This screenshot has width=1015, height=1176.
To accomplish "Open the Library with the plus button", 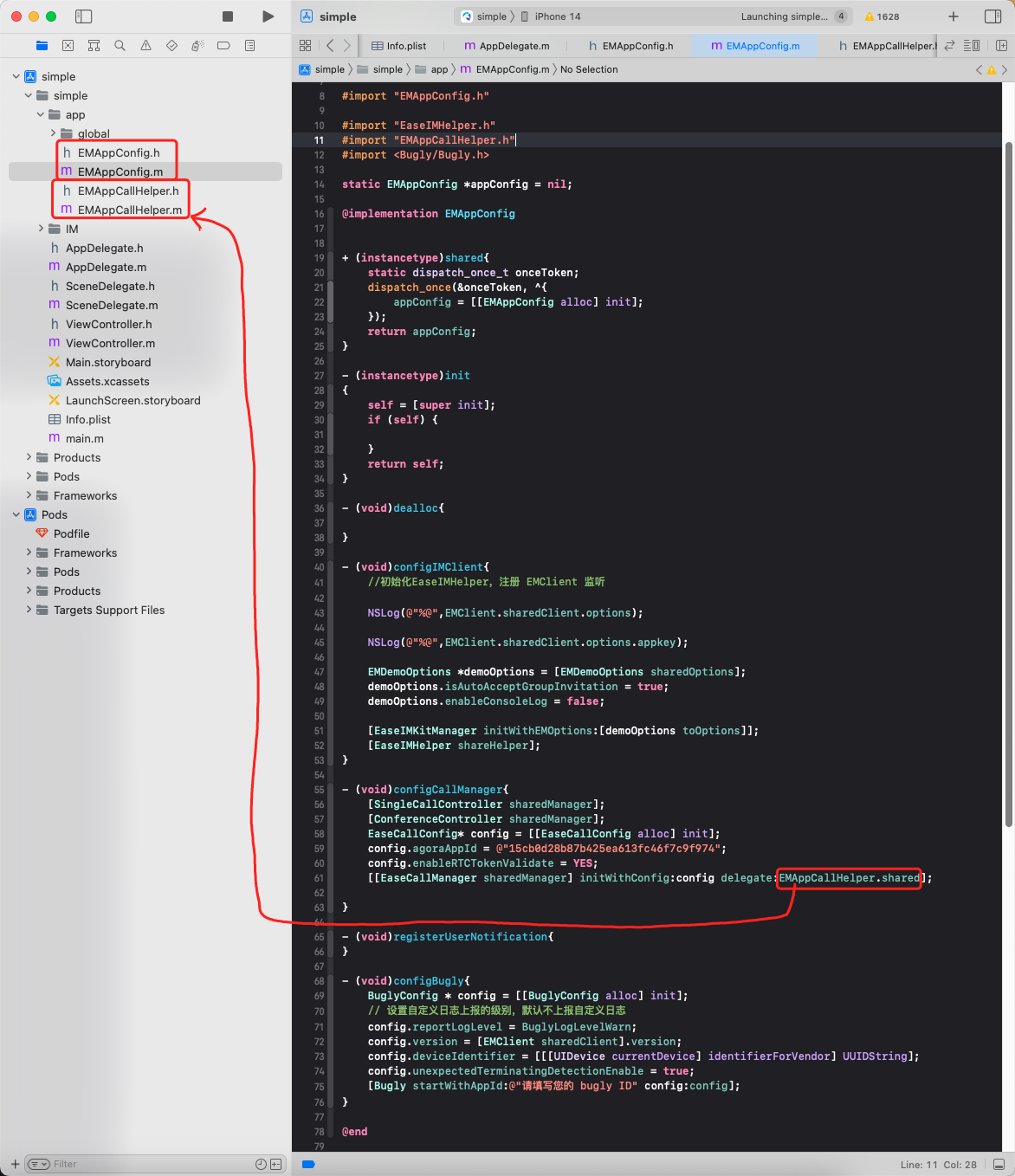I will click(x=953, y=16).
